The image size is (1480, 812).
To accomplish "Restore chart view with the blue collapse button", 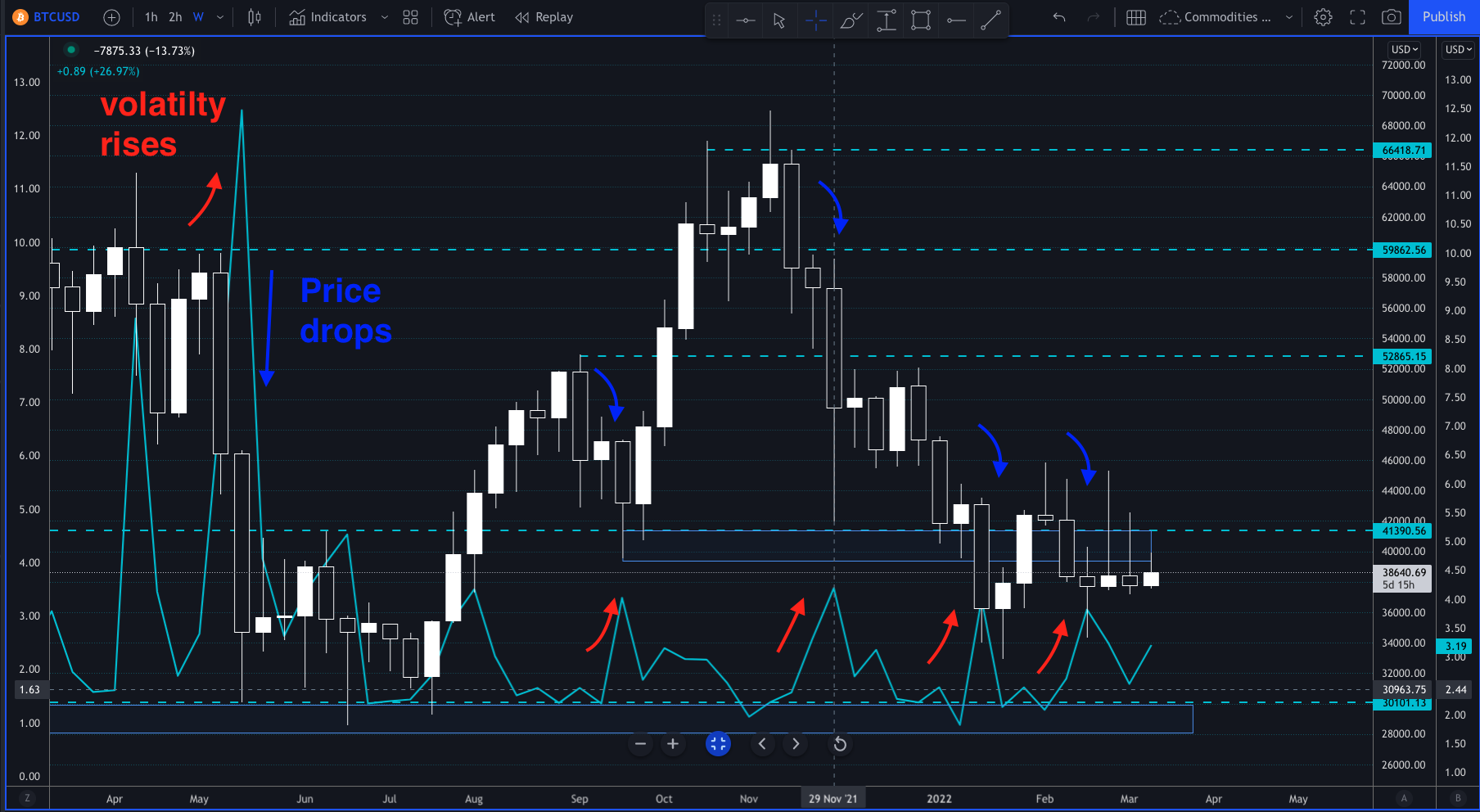I will point(718,744).
